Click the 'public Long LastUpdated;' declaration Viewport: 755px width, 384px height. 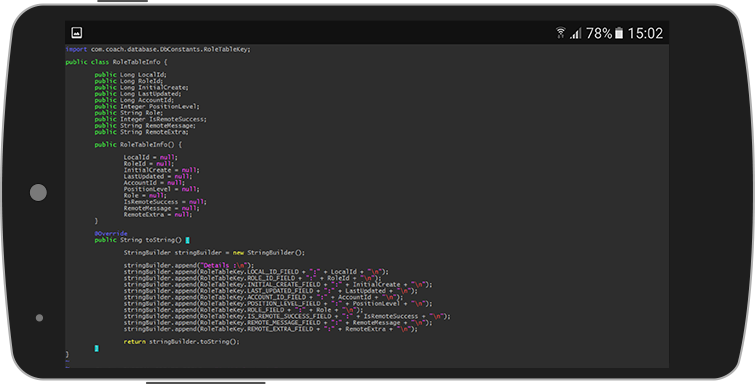[x=138, y=93]
